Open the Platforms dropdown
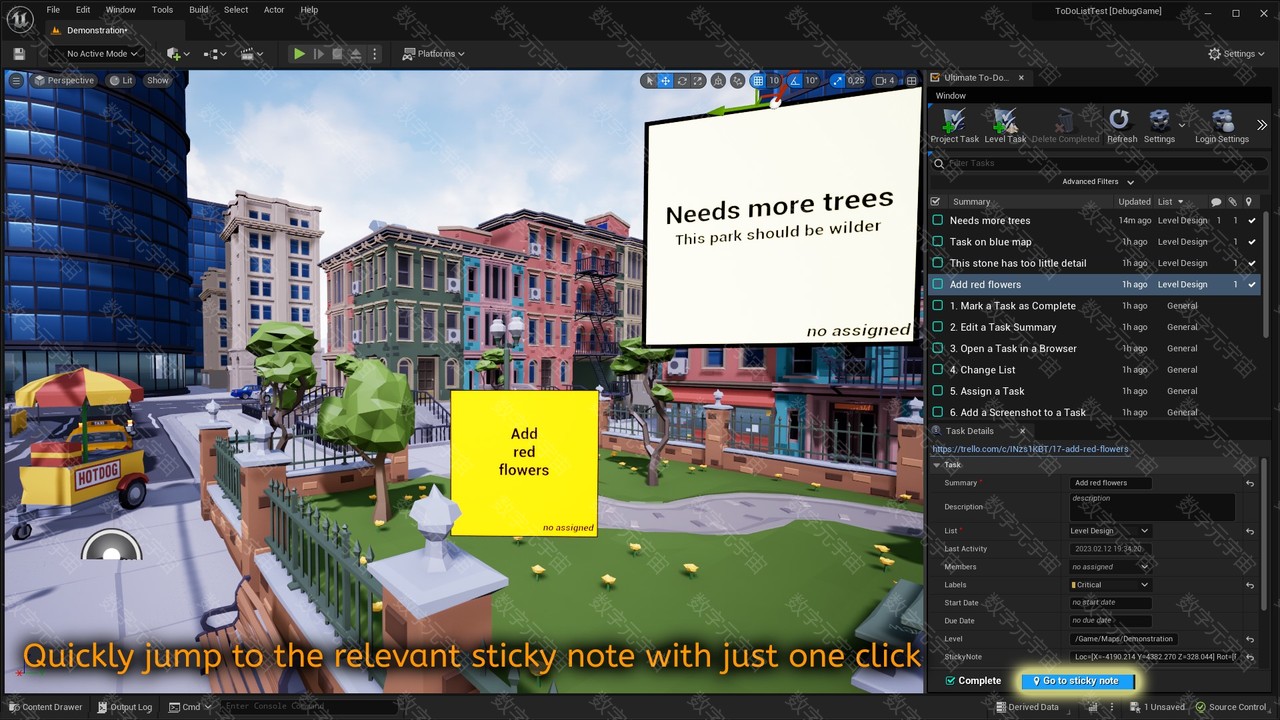Image resolution: width=1280 pixels, height=720 pixels. point(434,54)
